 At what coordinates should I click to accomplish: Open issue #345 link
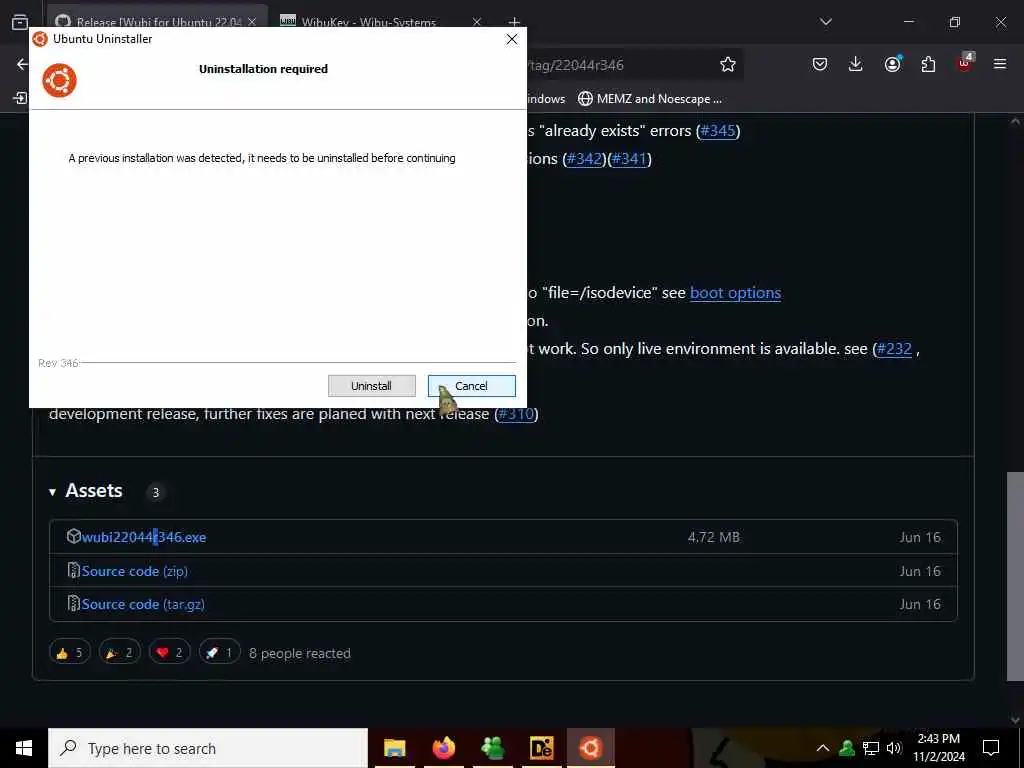click(718, 131)
